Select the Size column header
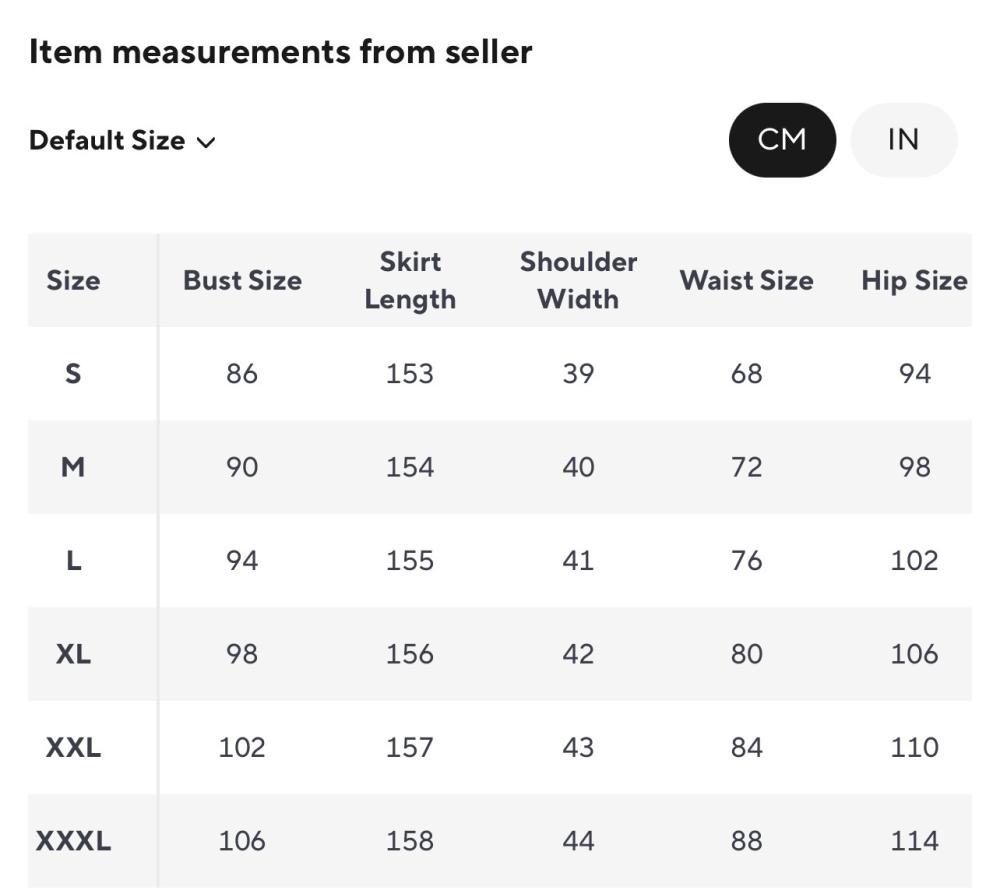This screenshot has height=894, width=1000. click(73, 280)
